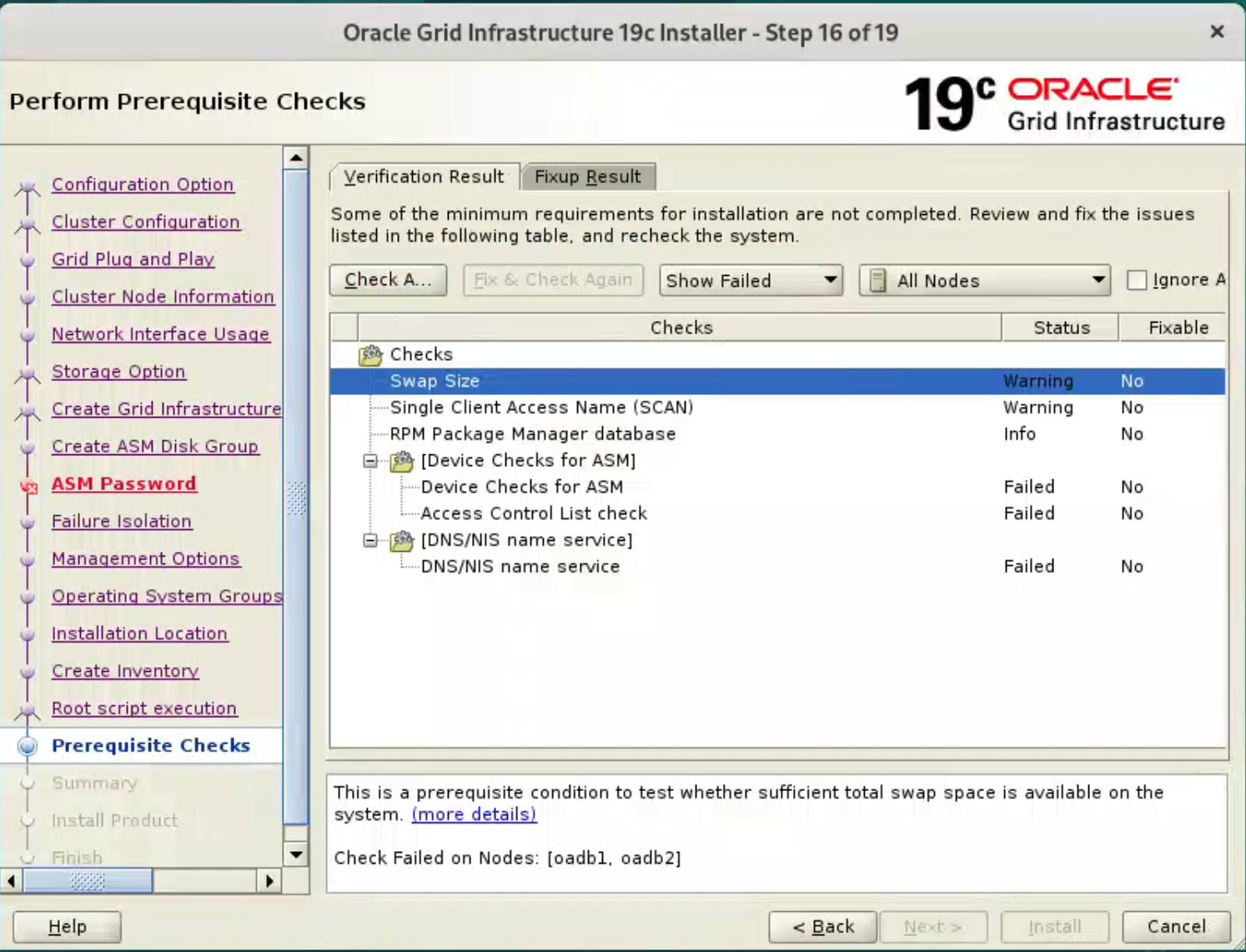Click the Check Again button
Screen dimensions: 1246x952
click(388, 280)
